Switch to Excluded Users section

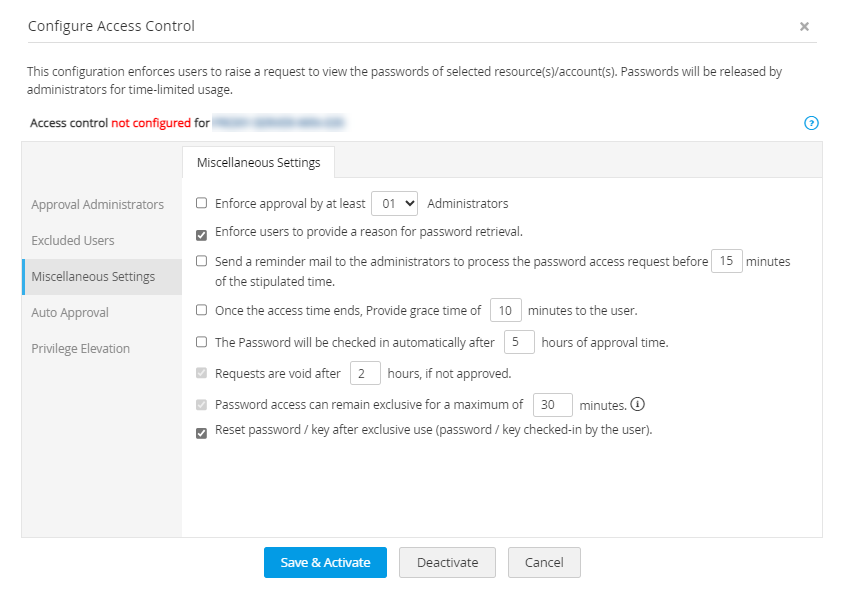pyautogui.click(x=73, y=241)
